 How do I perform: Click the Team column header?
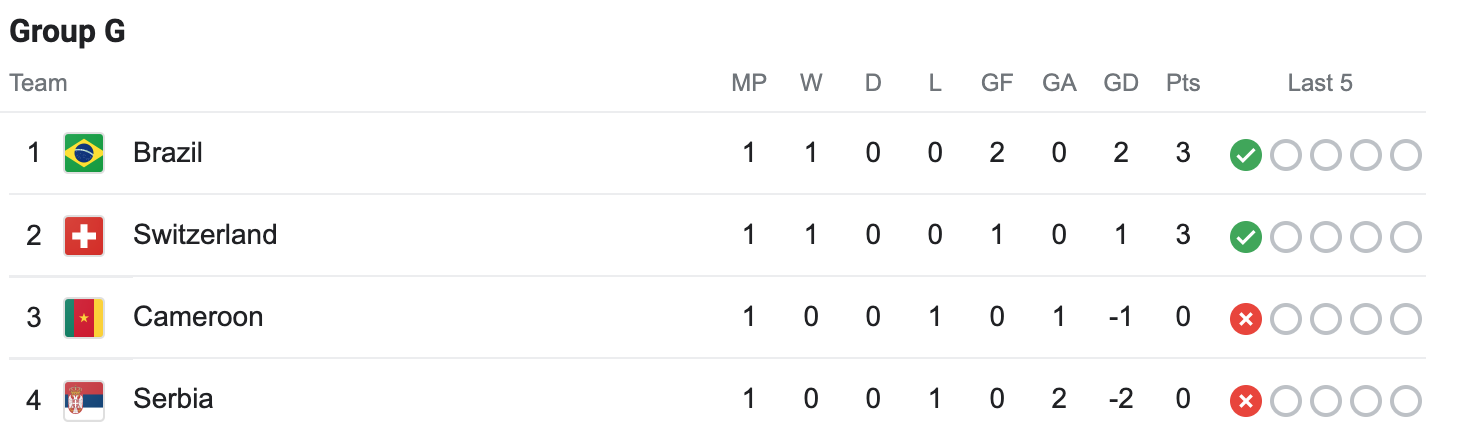[x=38, y=83]
